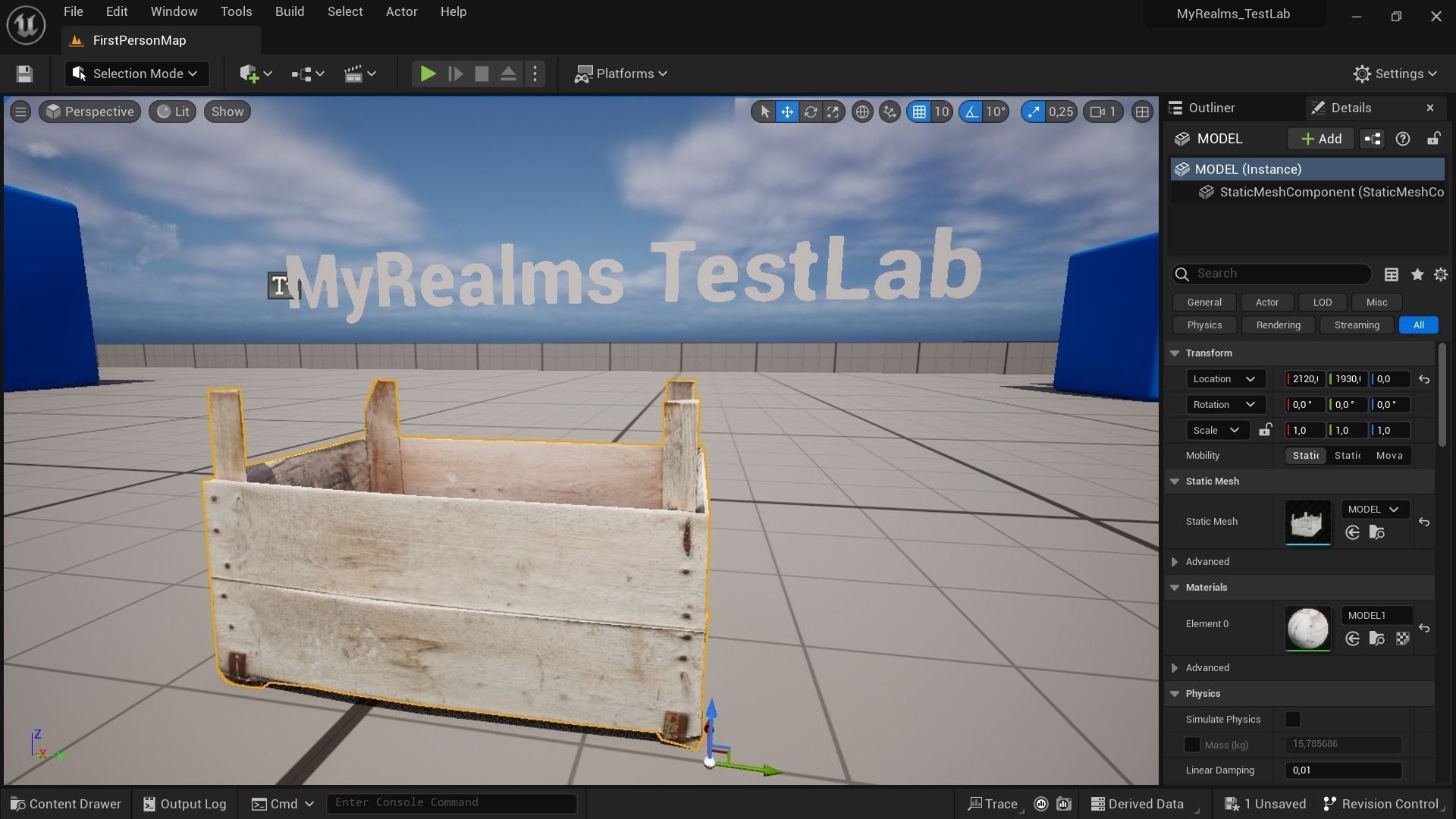Click the Blueprint/Add script icon in Details

pyautogui.click(x=1373, y=139)
